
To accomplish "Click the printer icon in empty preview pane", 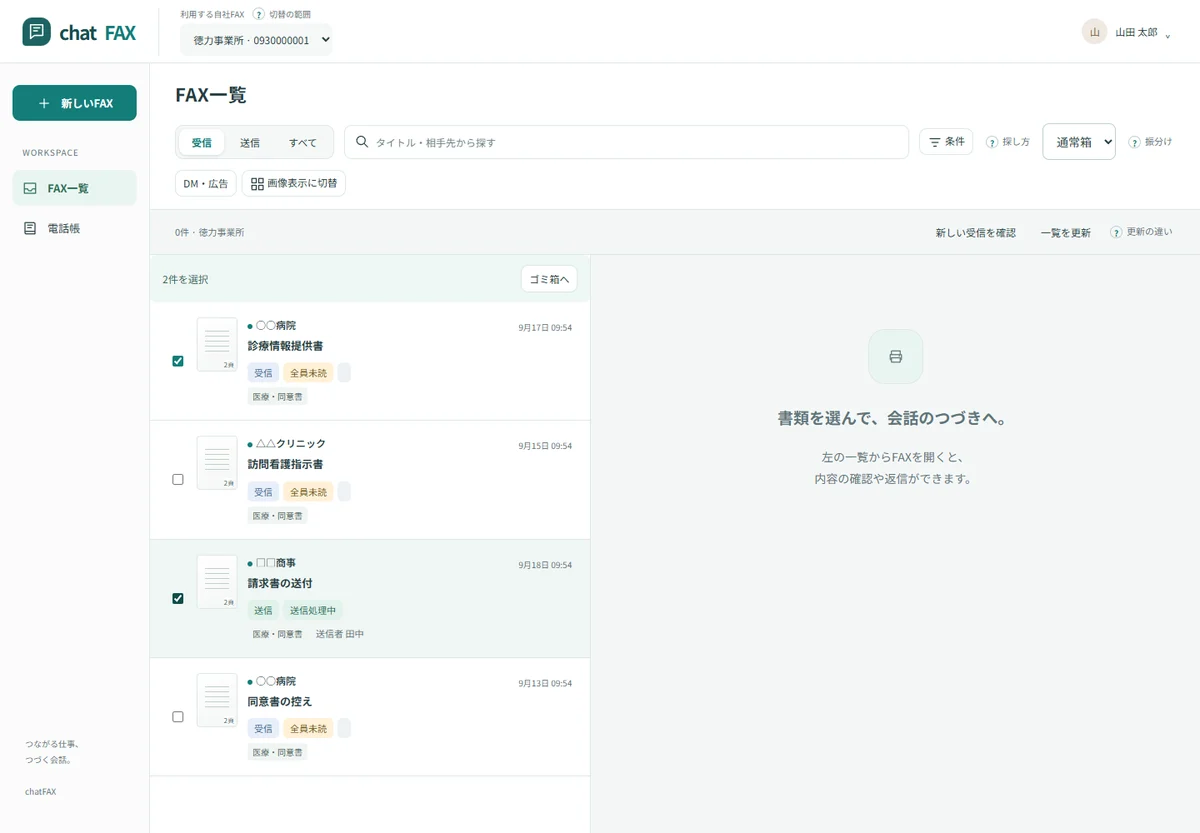I will pyautogui.click(x=896, y=357).
